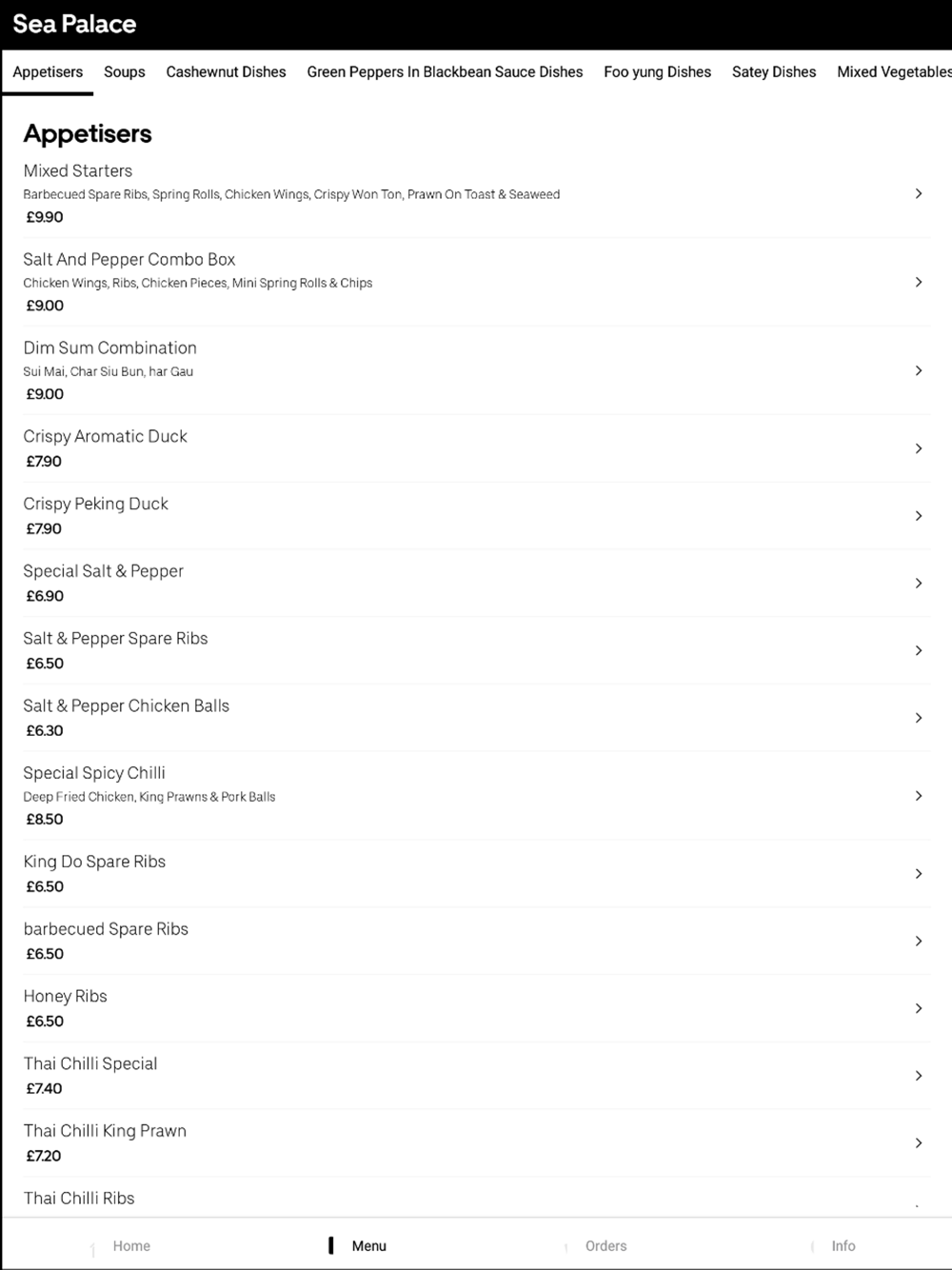Expand the Mixed Starters chevron arrow
The width and height of the screenshot is (952, 1270).
click(x=919, y=193)
